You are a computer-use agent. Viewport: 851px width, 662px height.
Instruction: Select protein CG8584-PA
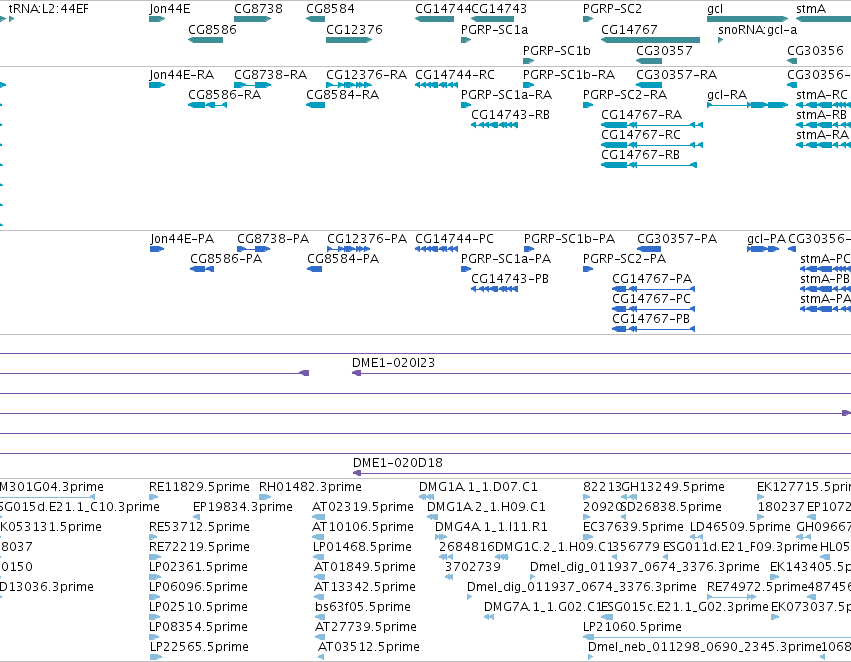pyautogui.click(x=343, y=259)
